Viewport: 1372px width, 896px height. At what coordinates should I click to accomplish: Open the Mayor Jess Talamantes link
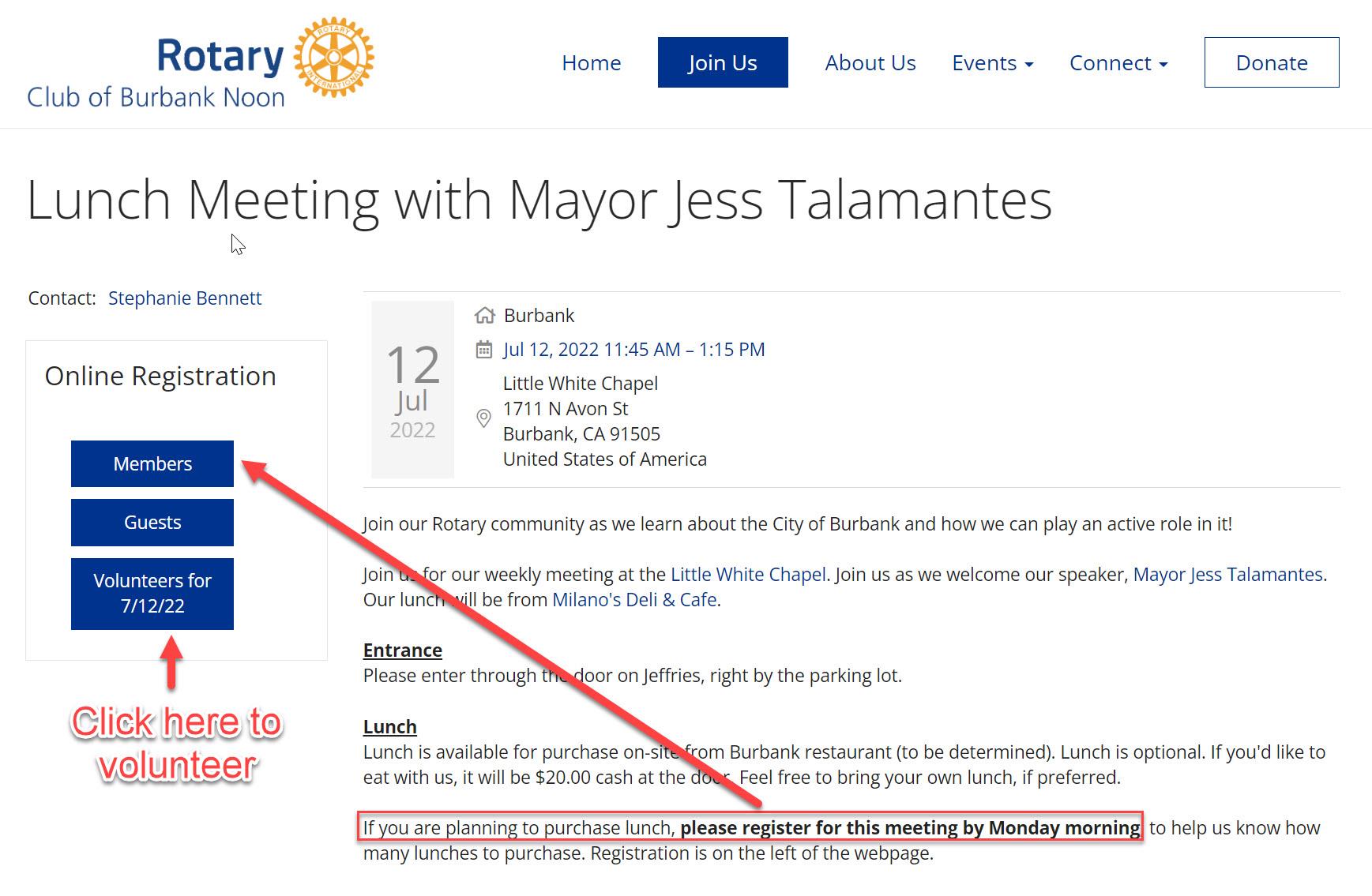tap(1227, 575)
